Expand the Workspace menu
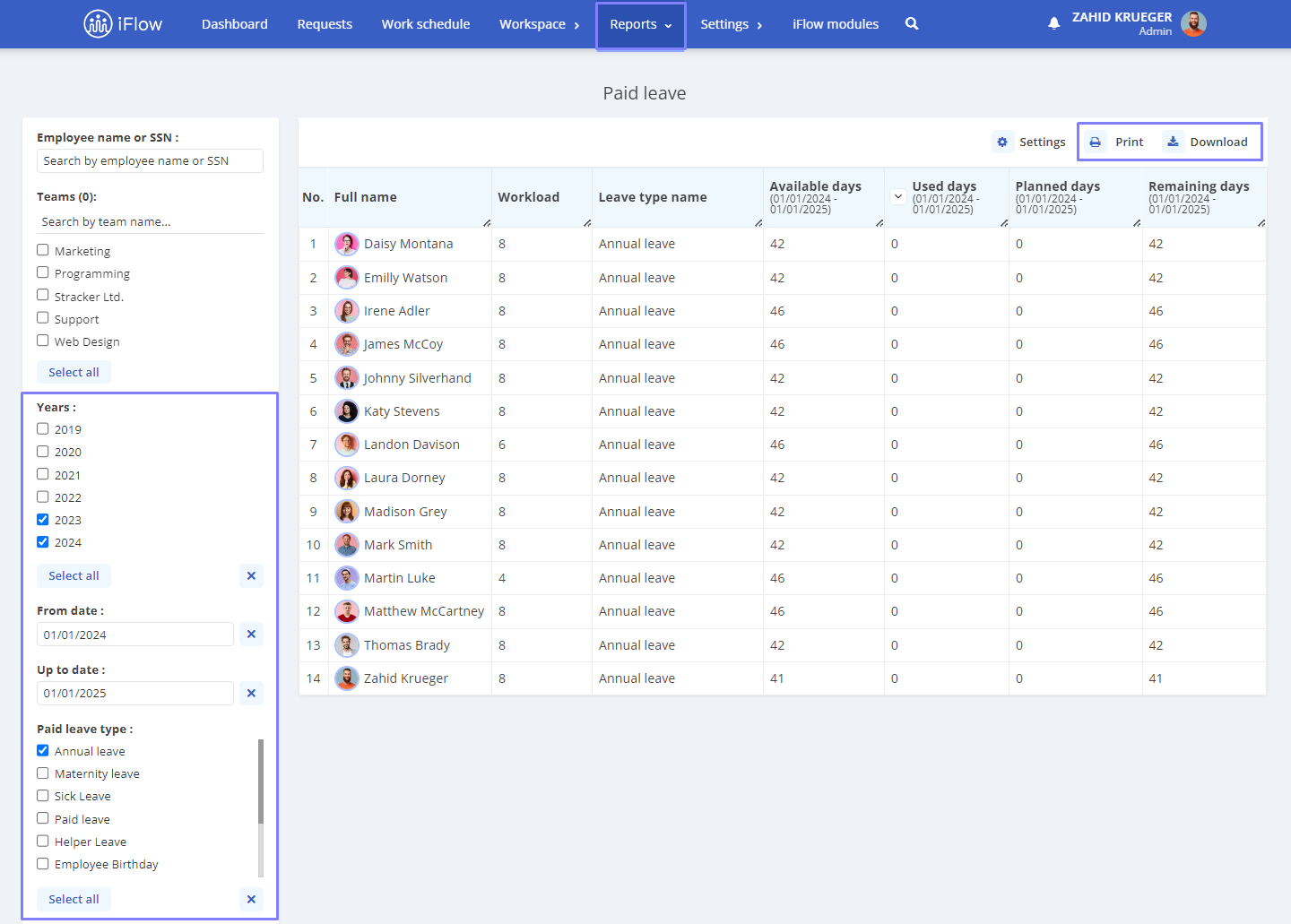The width and height of the screenshot is (1291, 924). (540, 24)
